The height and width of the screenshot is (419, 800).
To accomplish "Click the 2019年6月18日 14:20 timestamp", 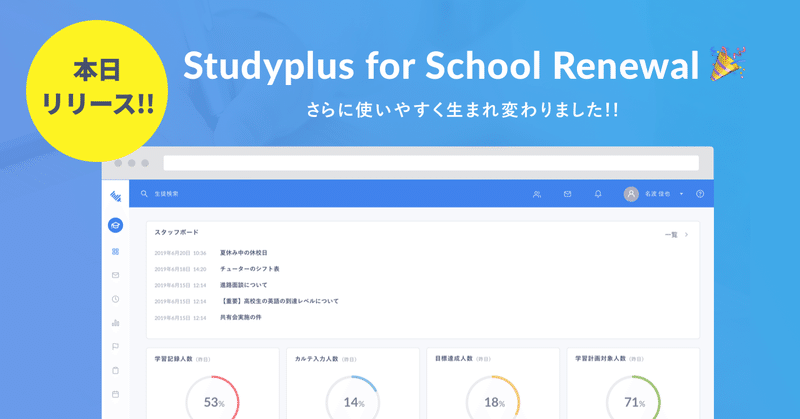I will (x=180, y=269).
